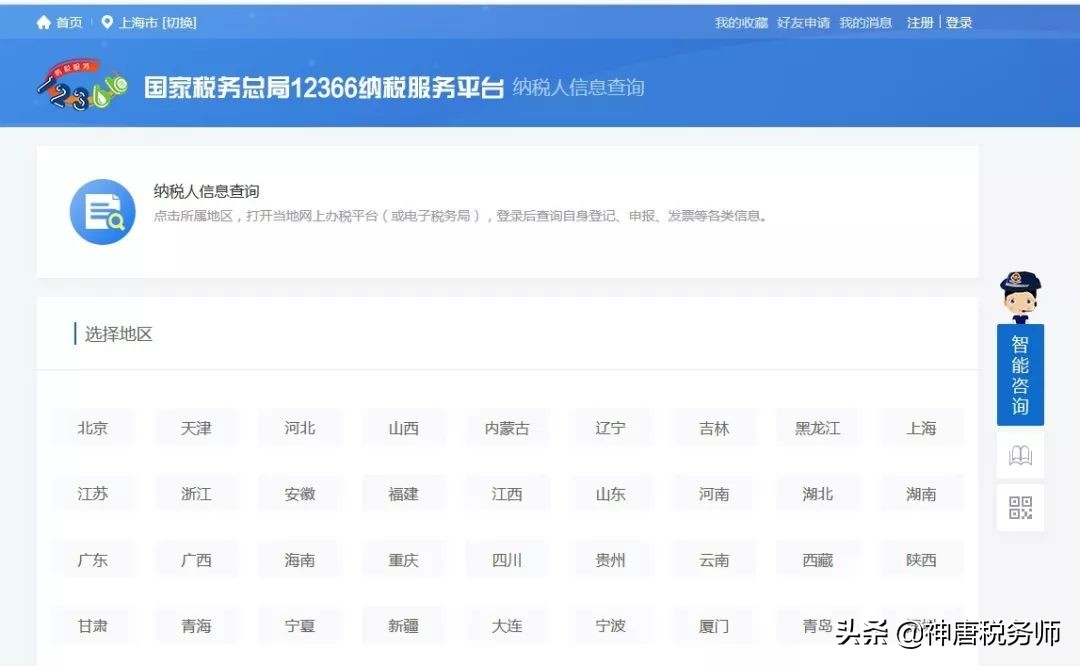The image size is (1080, 666).
Task: Click 选择地区 section heading
Action: click(x=117, y=333)
